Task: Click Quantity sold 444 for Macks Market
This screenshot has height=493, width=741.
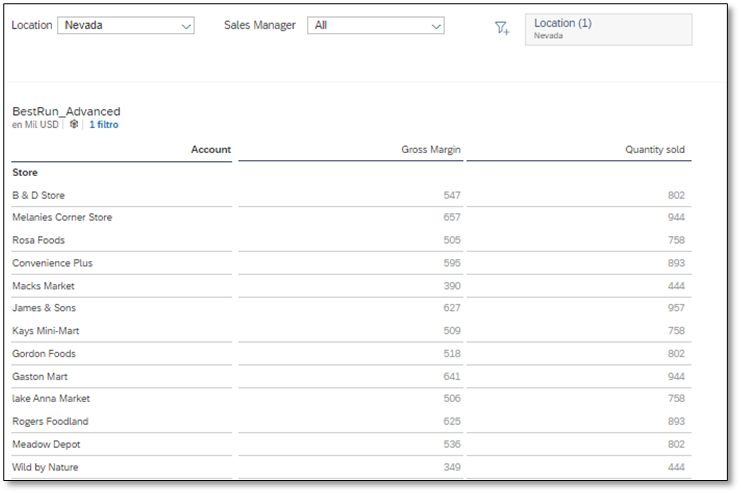Action: 676,286
